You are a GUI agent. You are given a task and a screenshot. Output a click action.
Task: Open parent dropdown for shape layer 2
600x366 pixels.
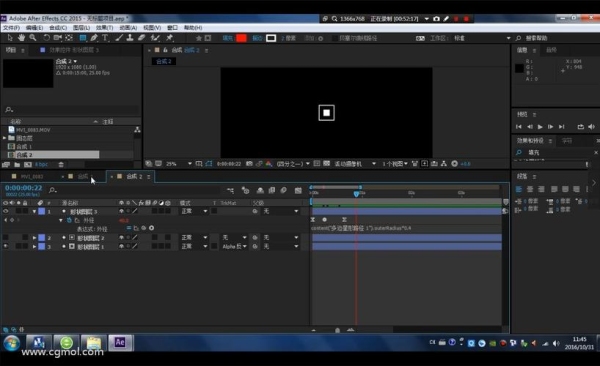[x=281, y=237]
